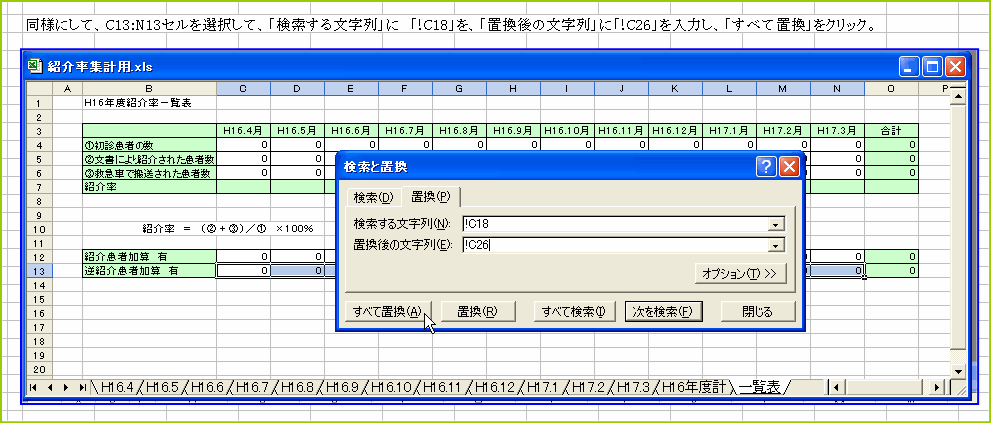Select row 7 header

[x=39, y=187]
